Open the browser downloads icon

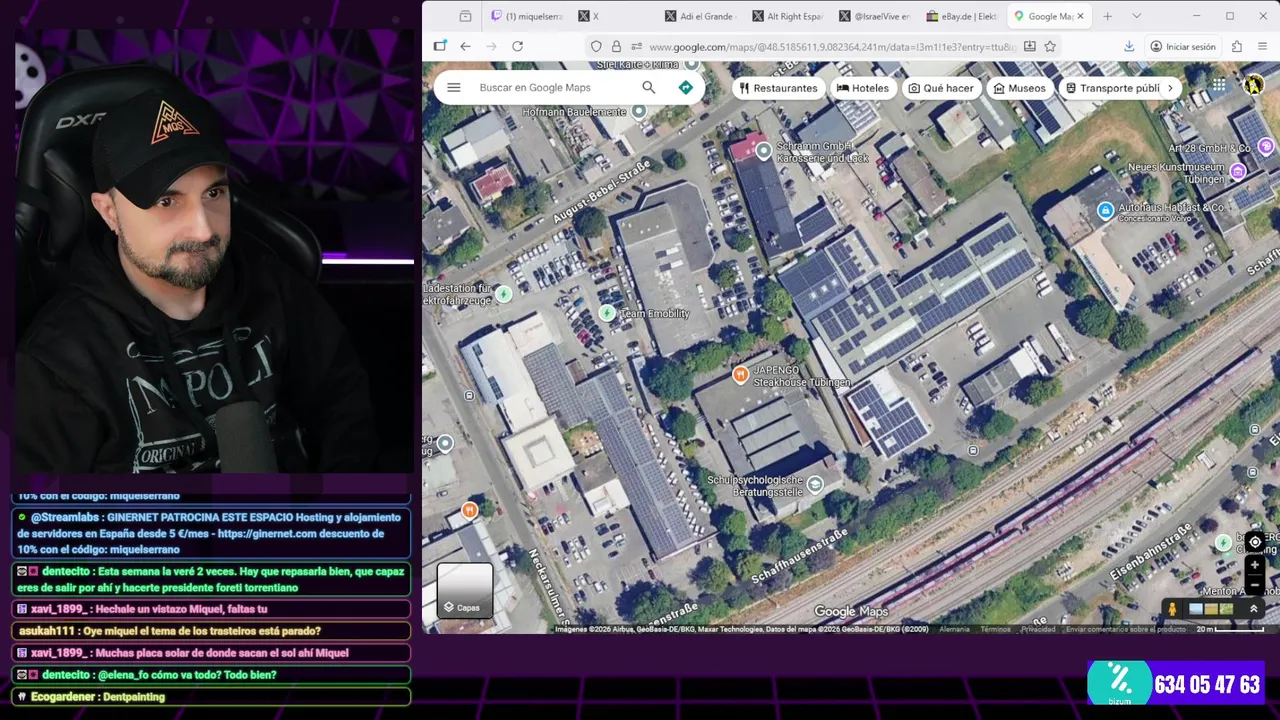coord(1129,46)
